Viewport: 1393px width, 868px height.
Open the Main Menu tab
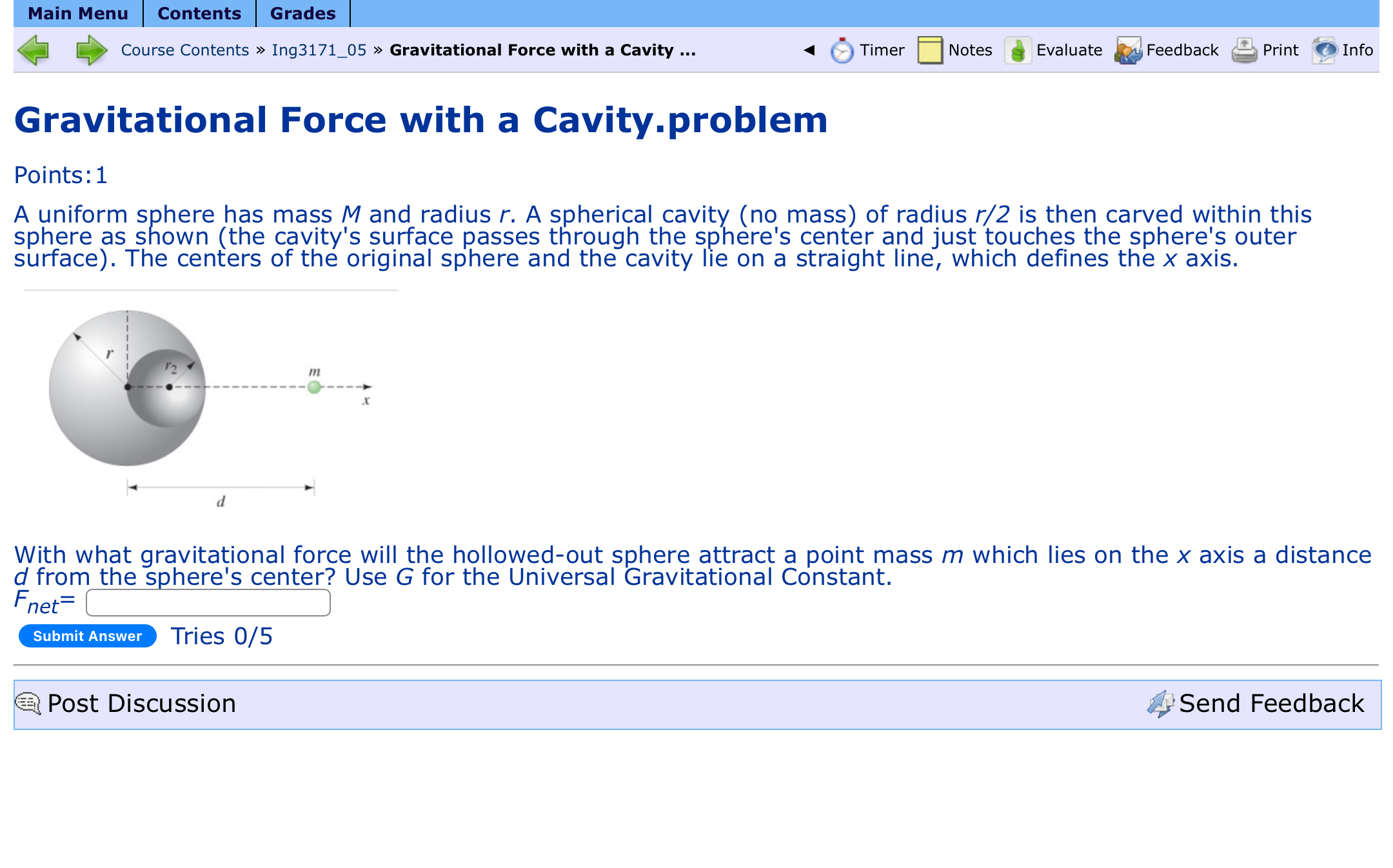[78, 14]
